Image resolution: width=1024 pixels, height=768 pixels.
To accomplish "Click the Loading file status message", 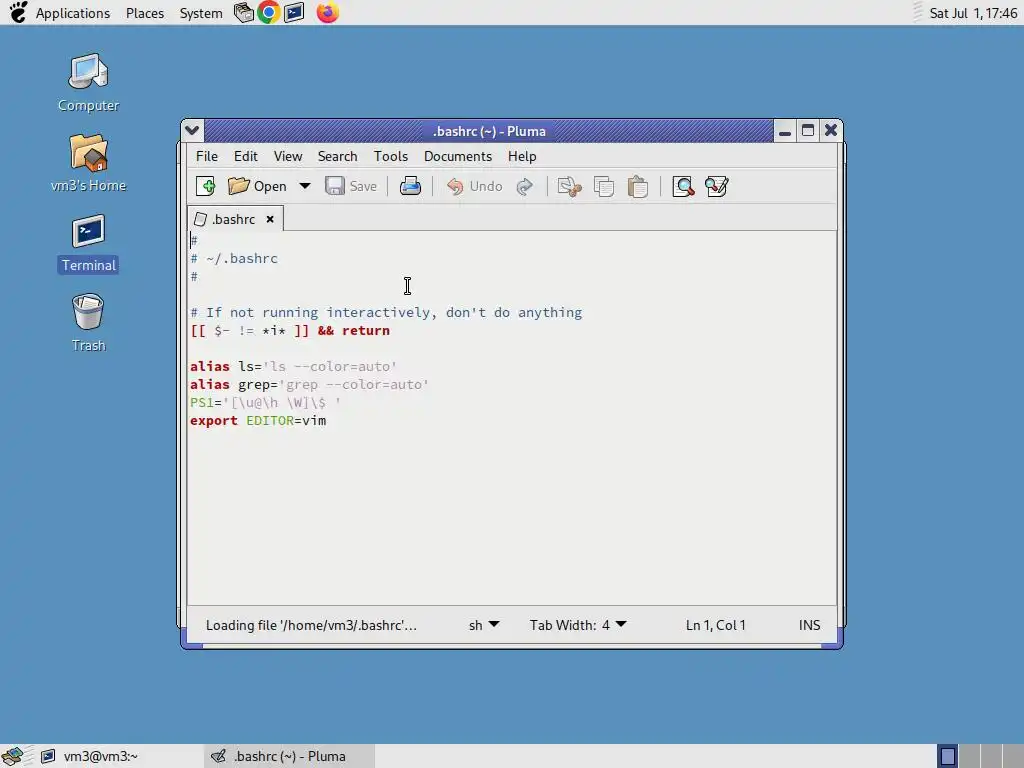I will [x=311, y=625].
